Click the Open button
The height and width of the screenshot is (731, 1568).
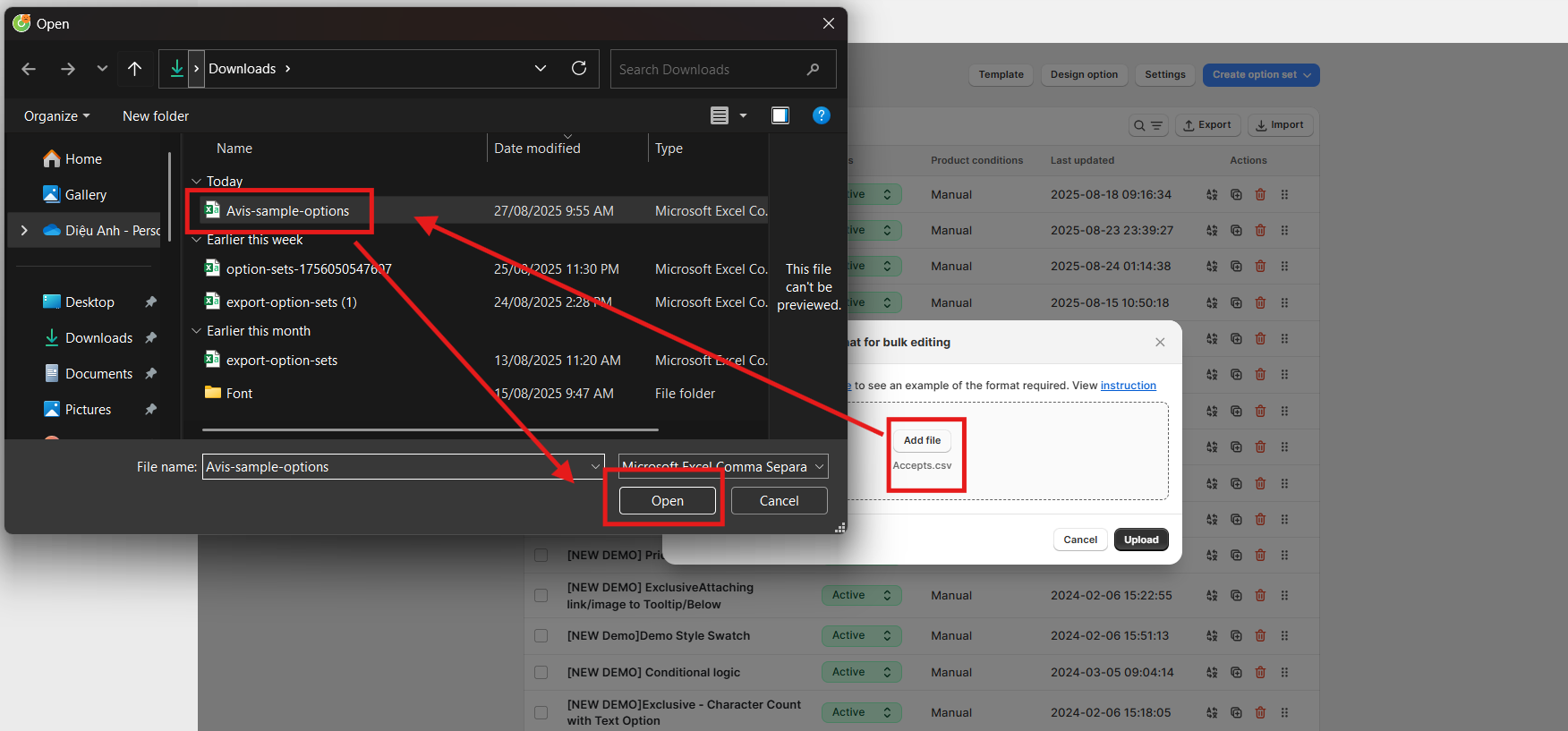coord(667,501)
